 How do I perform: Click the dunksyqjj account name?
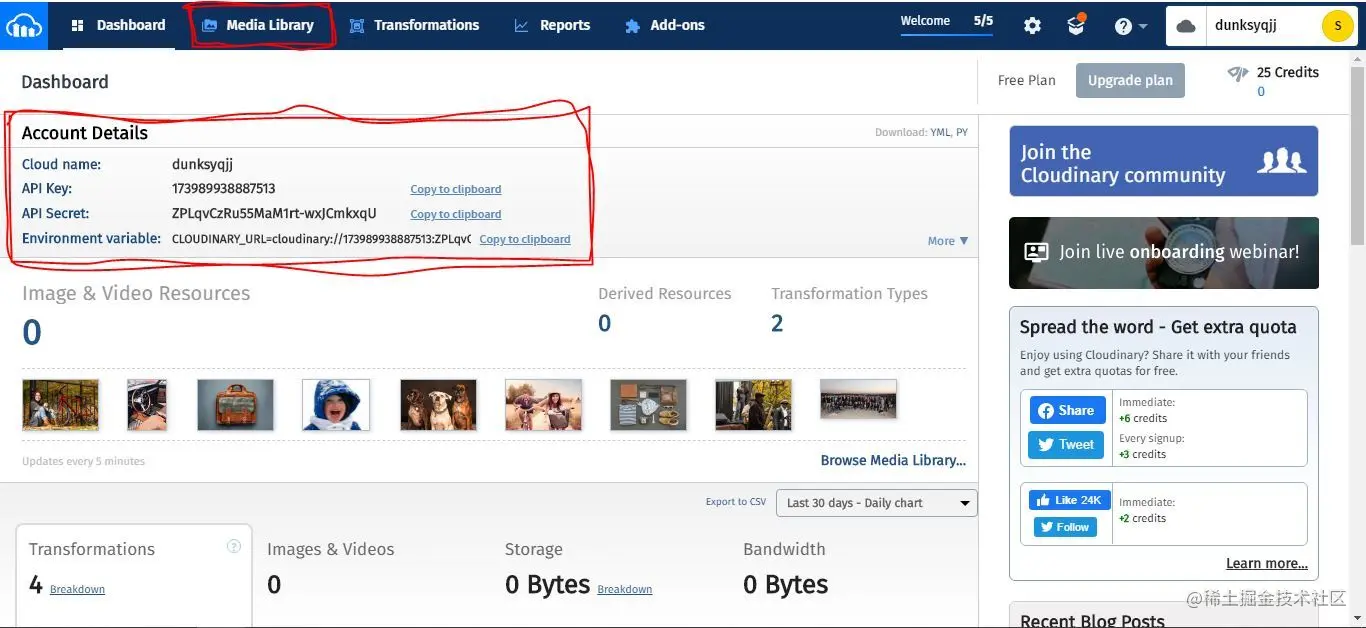point(1245,26)
